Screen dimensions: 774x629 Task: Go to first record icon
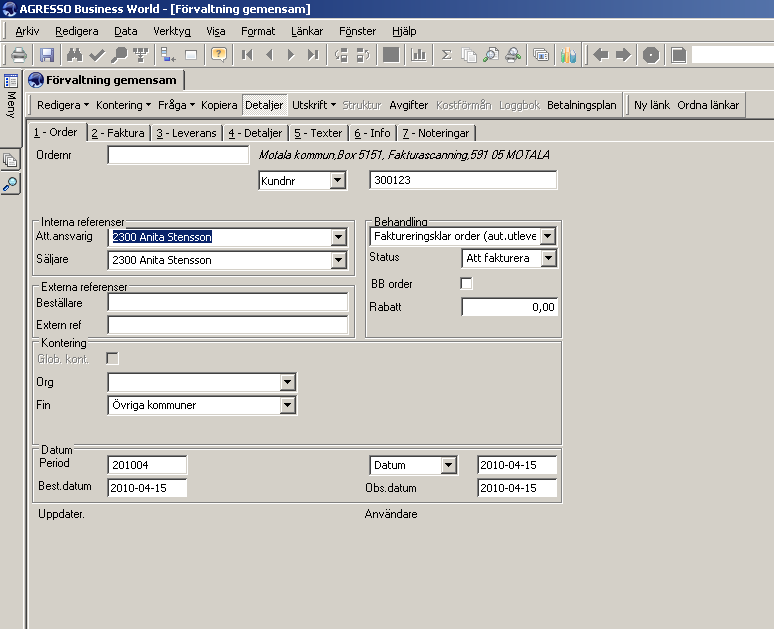[247, 54]
